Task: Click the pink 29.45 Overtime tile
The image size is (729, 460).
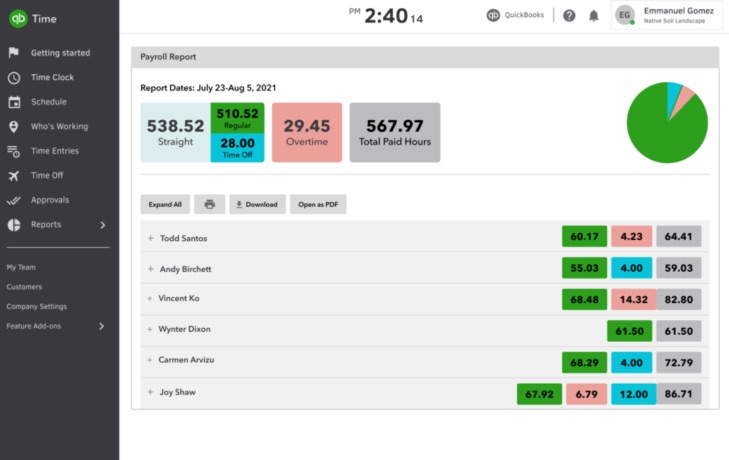Action: click(x=307, y=133)
